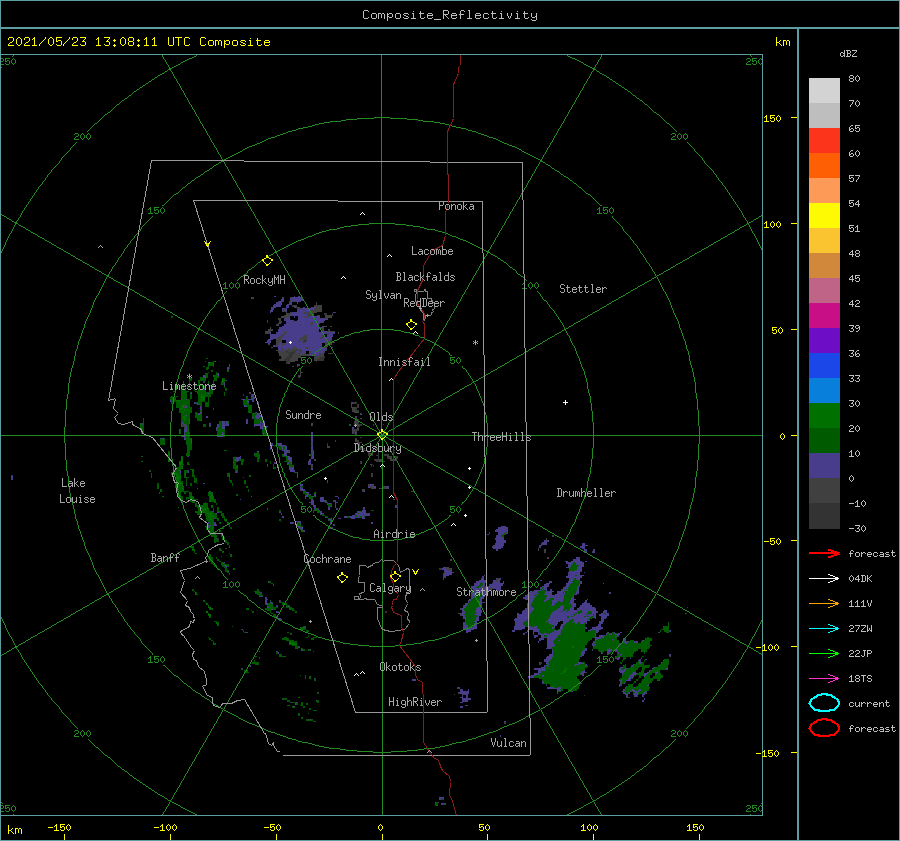Click the Calgary city label
Screen dimensions: 900x841
click(x=390, y=588)
